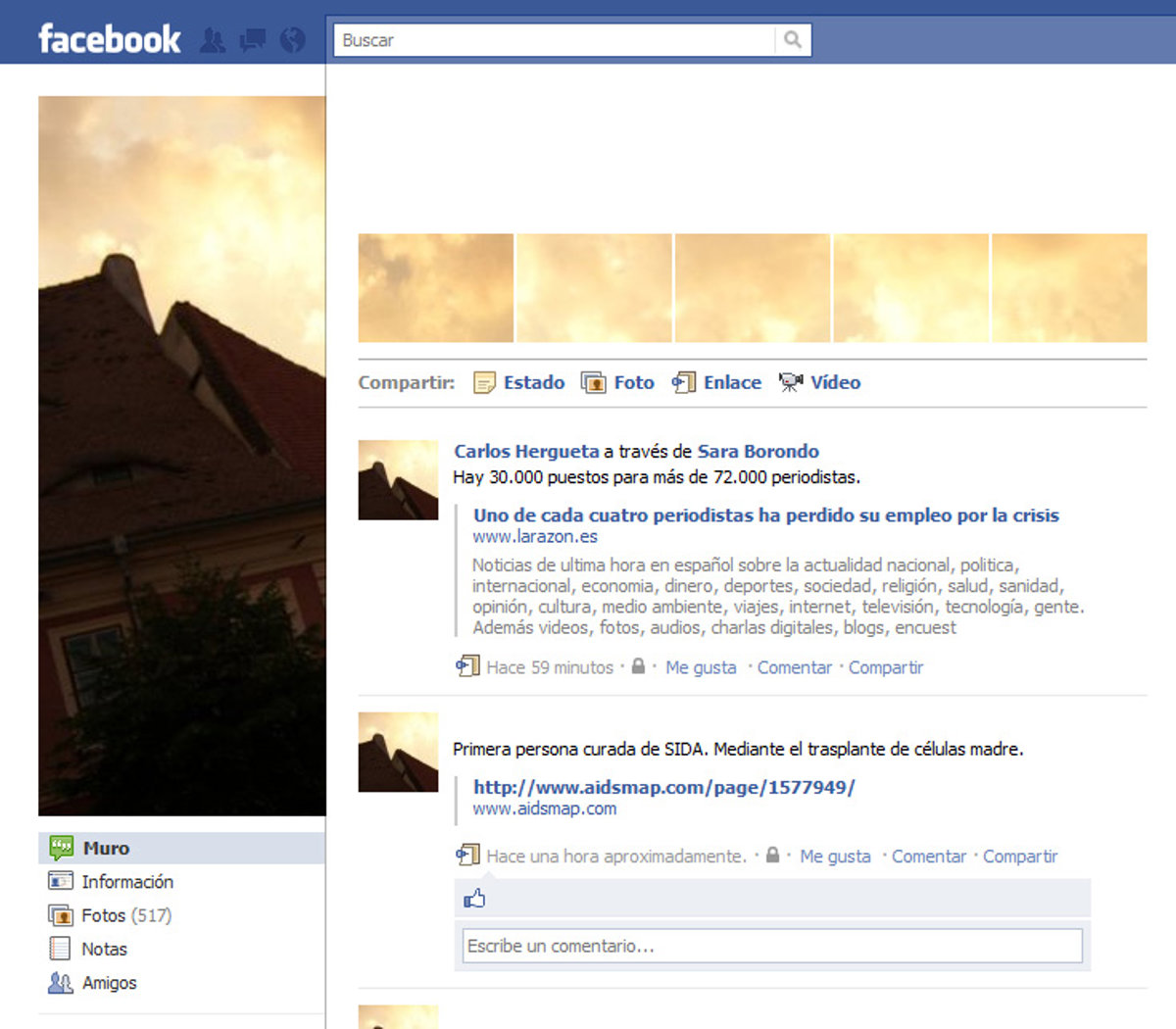Open the Muro tab in sidebar

(106, 848)
